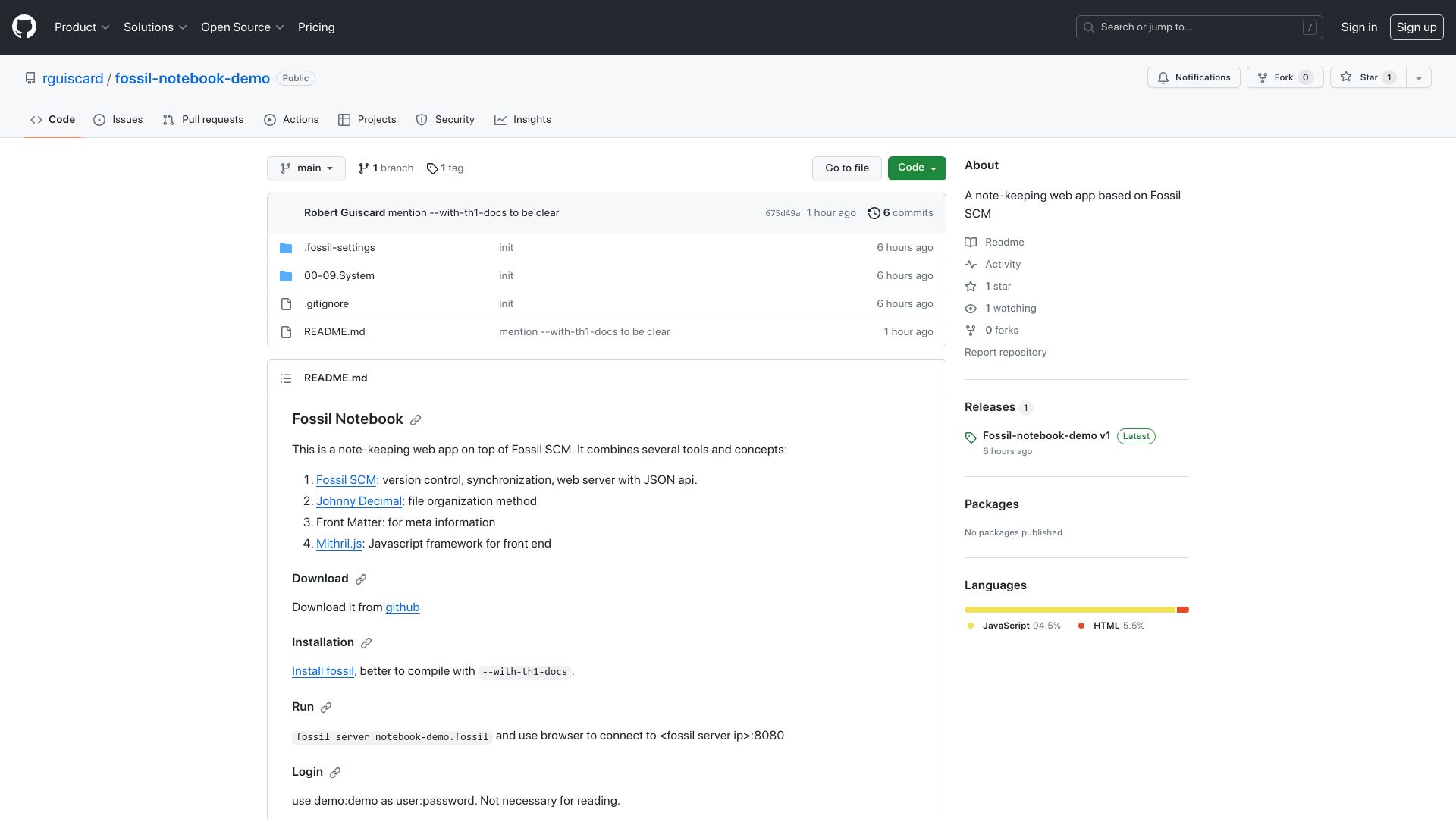Copy the Run heading anchor link icon
This screenshot has height=819, width=1456.
click(326, 708)
